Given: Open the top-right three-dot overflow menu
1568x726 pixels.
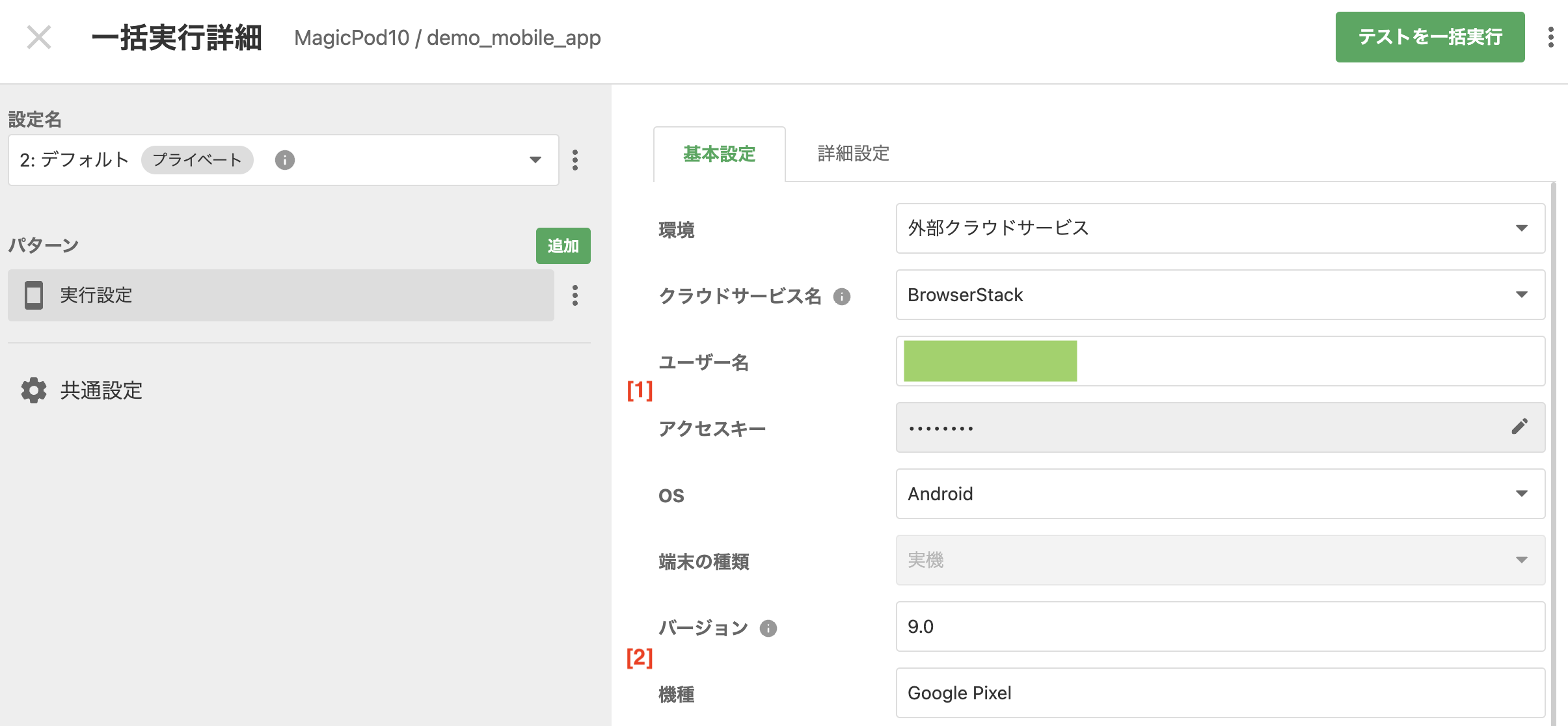Looking at the screenshot, I should coord(1551,37).
